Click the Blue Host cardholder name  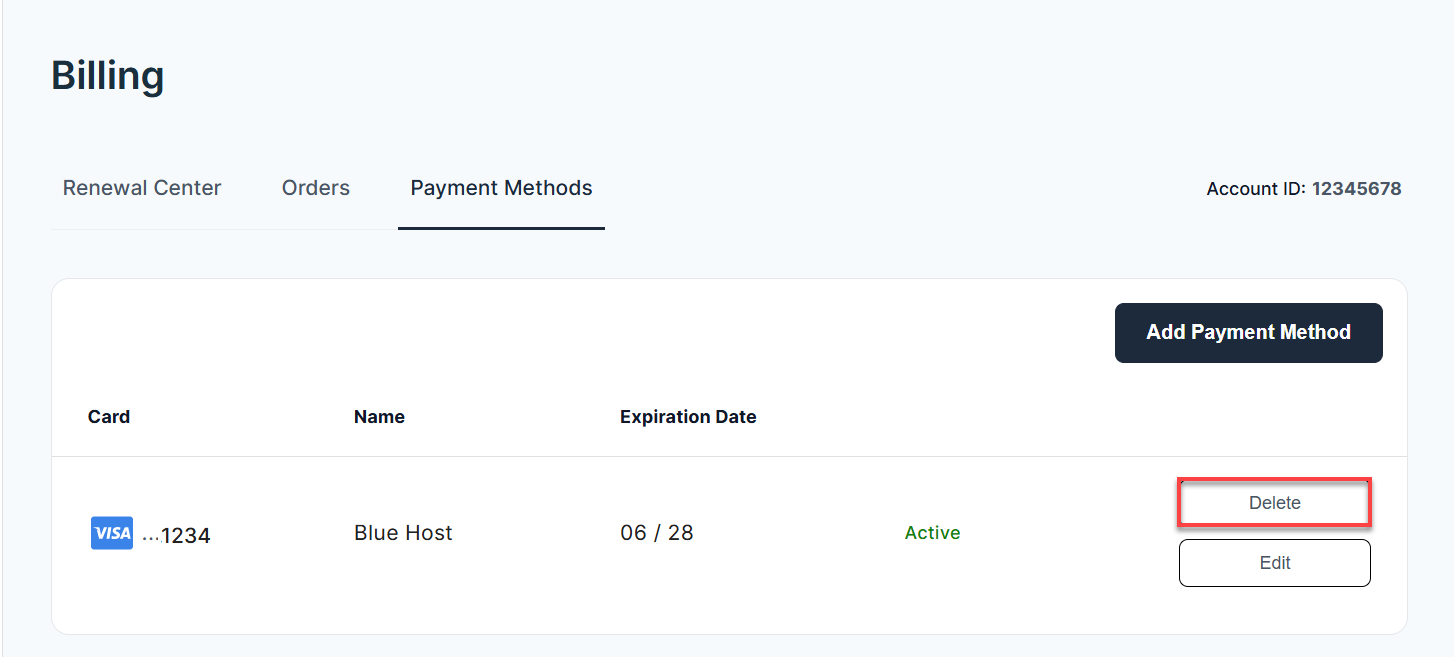[x=403, y=532]
